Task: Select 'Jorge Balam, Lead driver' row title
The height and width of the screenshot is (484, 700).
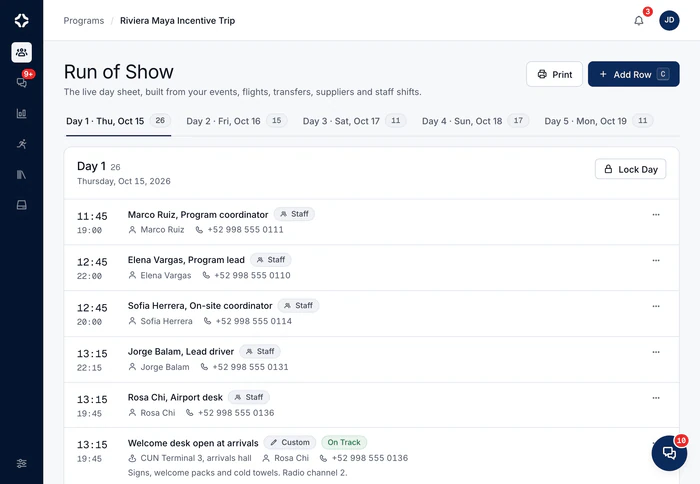Action: point(181,352)
